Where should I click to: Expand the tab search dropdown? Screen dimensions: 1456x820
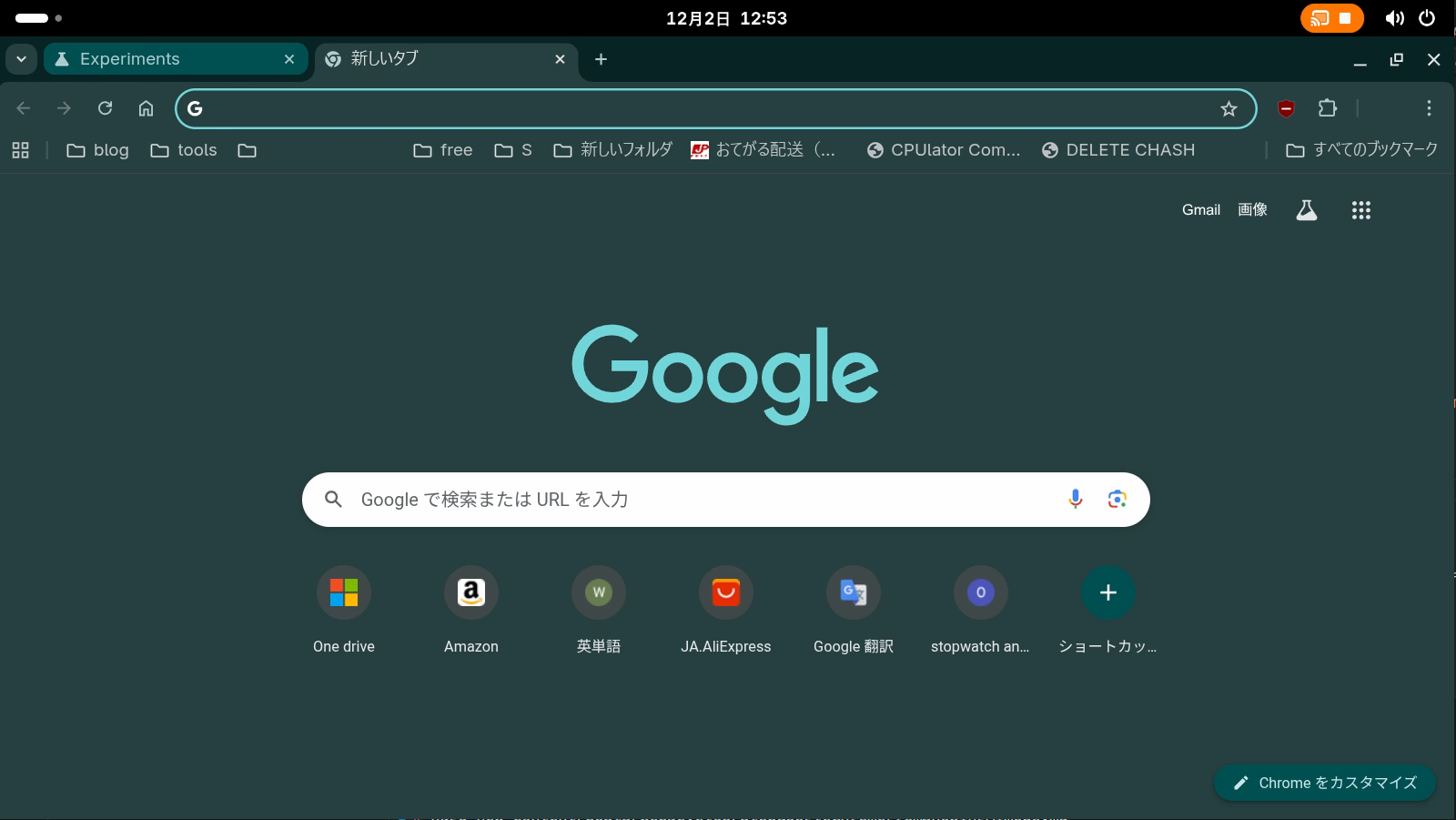[x=21, y=59]
